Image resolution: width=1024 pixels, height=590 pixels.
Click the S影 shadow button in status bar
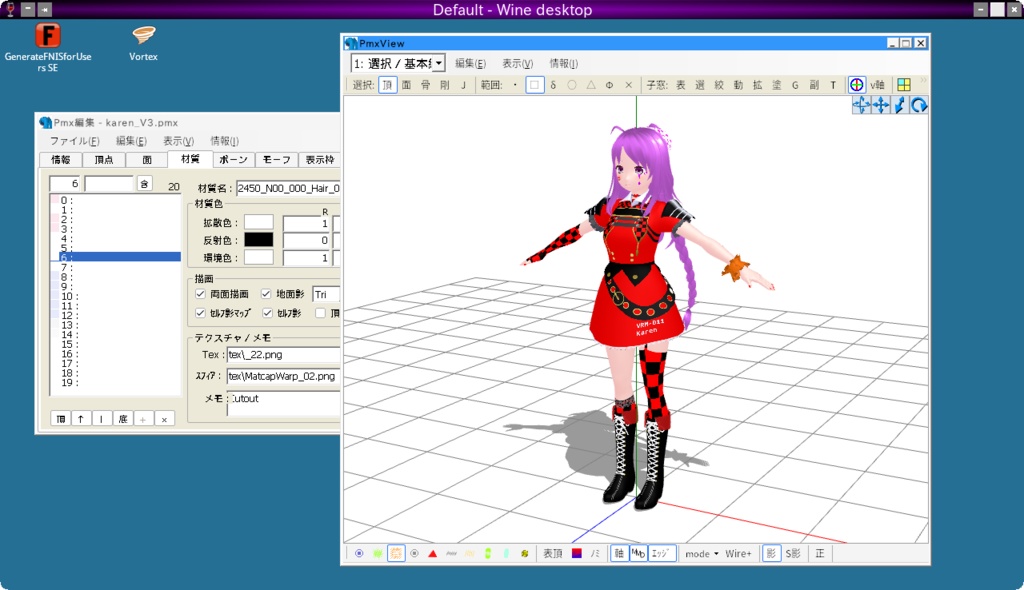(793, 552)
